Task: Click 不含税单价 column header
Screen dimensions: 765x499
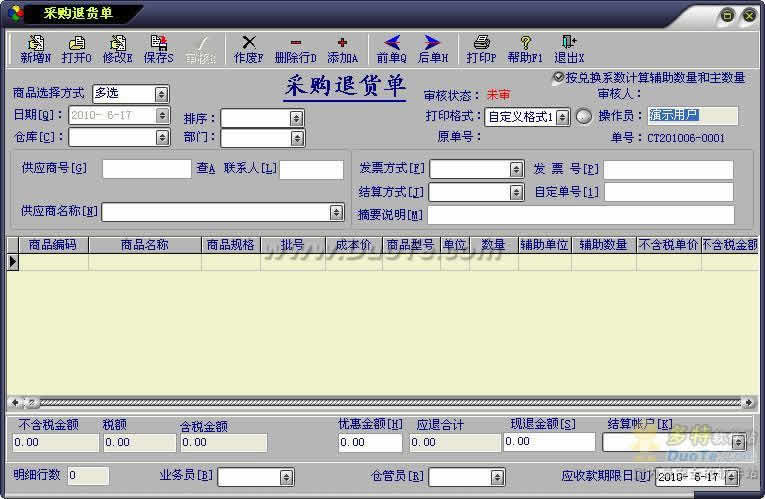Action: coord(669,245)
